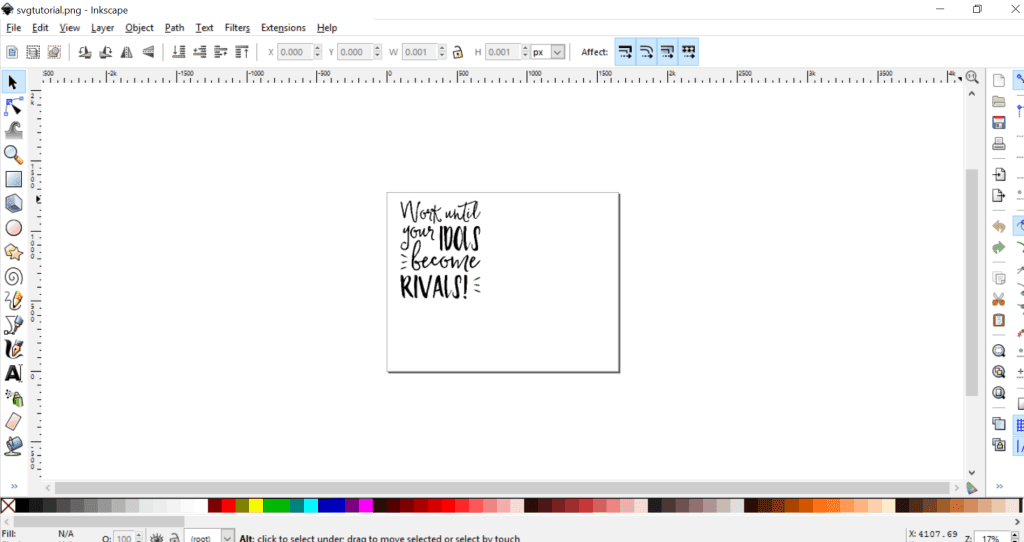
Task: Open the Path menu
Action: (174, 27)
